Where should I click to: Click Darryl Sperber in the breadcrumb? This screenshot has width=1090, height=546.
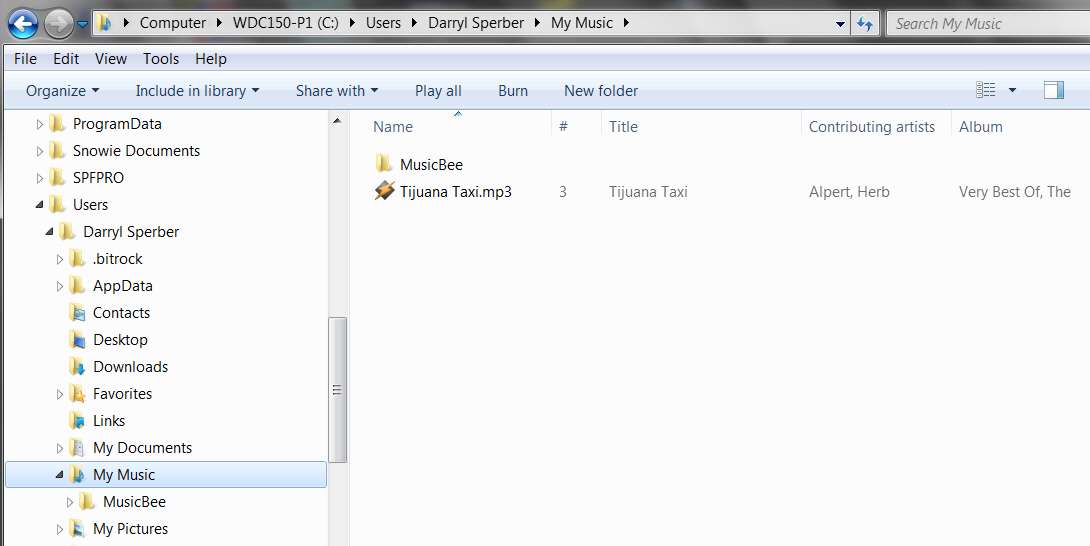(476, 23)
